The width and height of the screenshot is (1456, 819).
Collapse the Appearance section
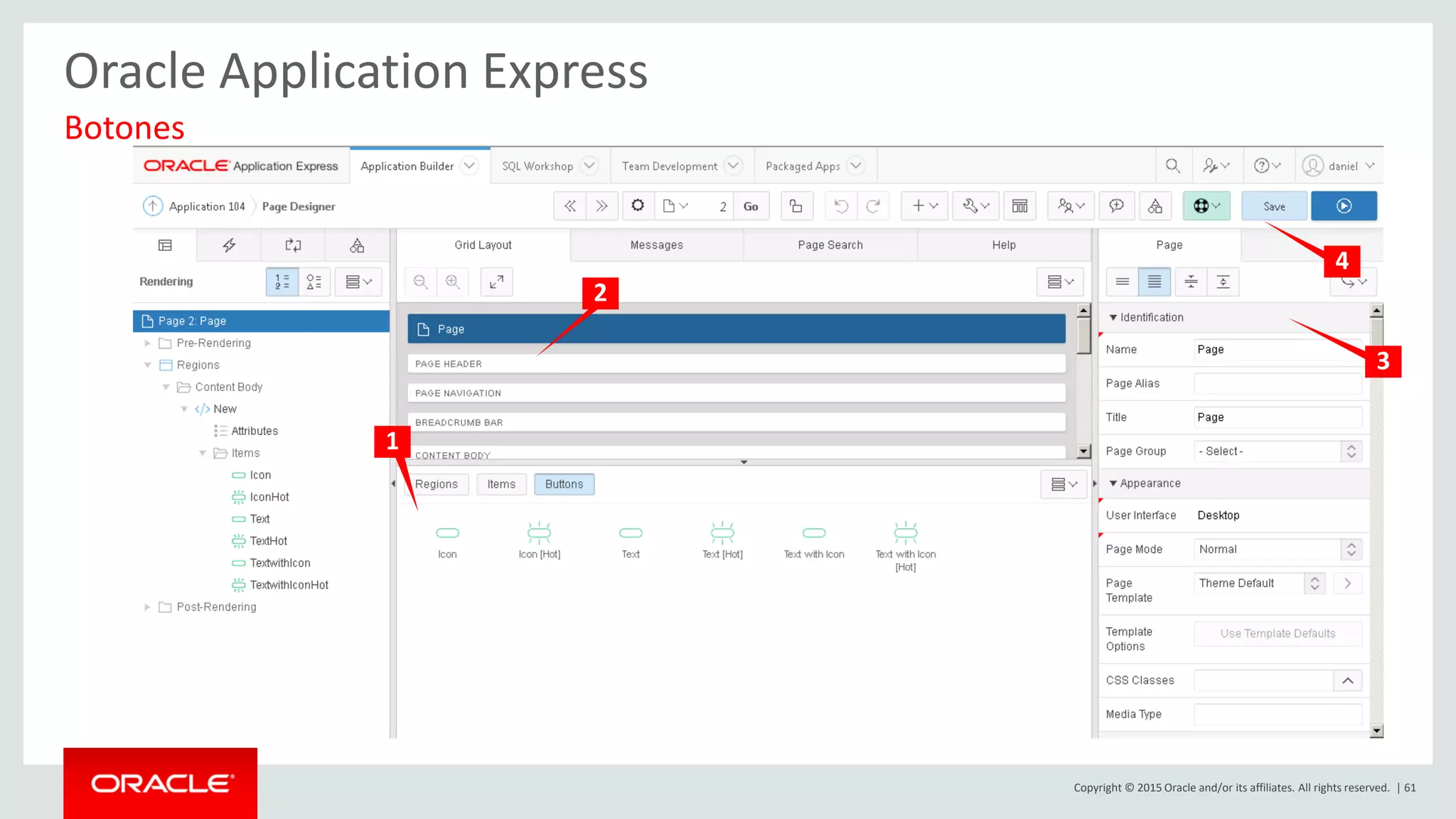1113,483
